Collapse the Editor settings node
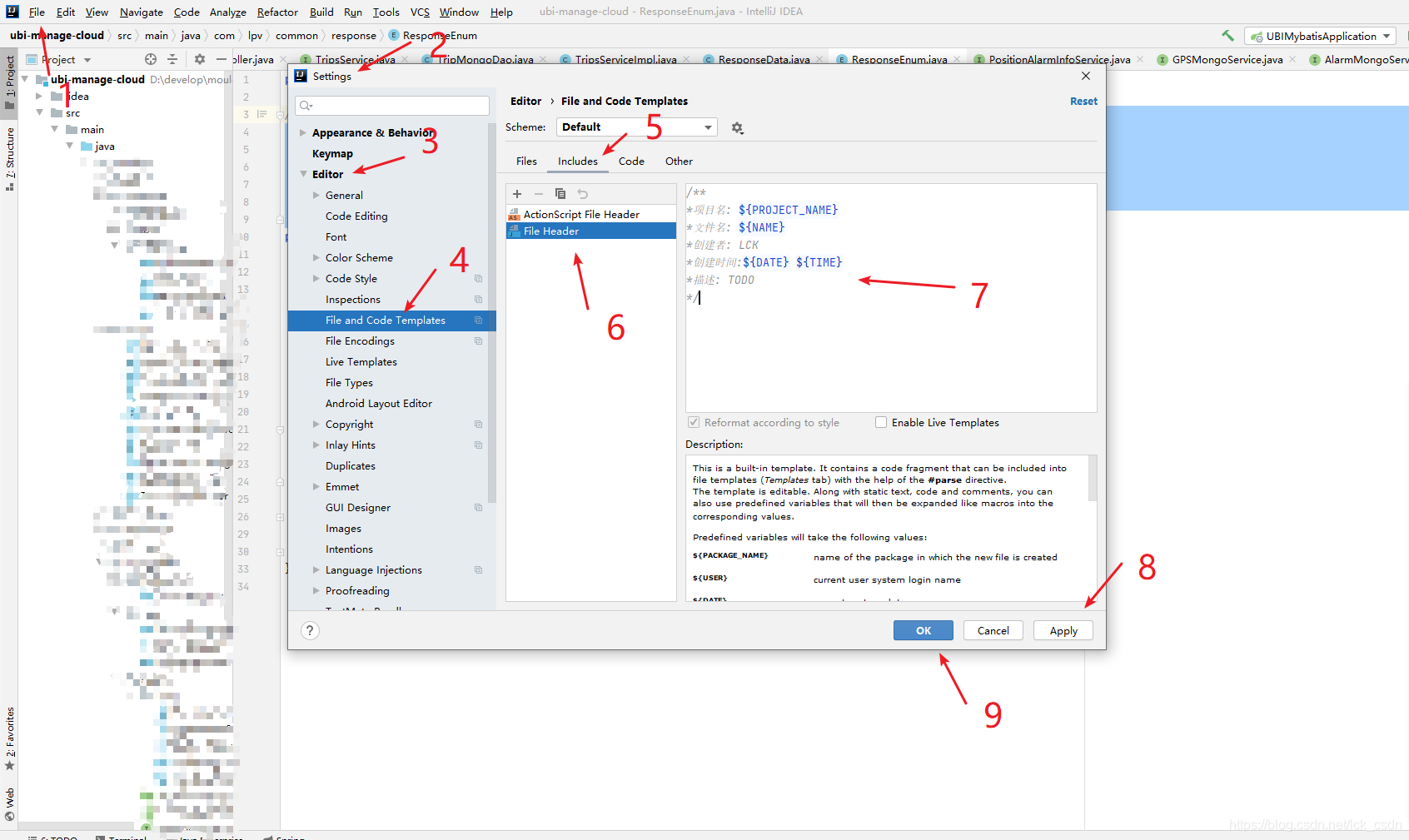 pyautogui.click(x=303, y=175)
